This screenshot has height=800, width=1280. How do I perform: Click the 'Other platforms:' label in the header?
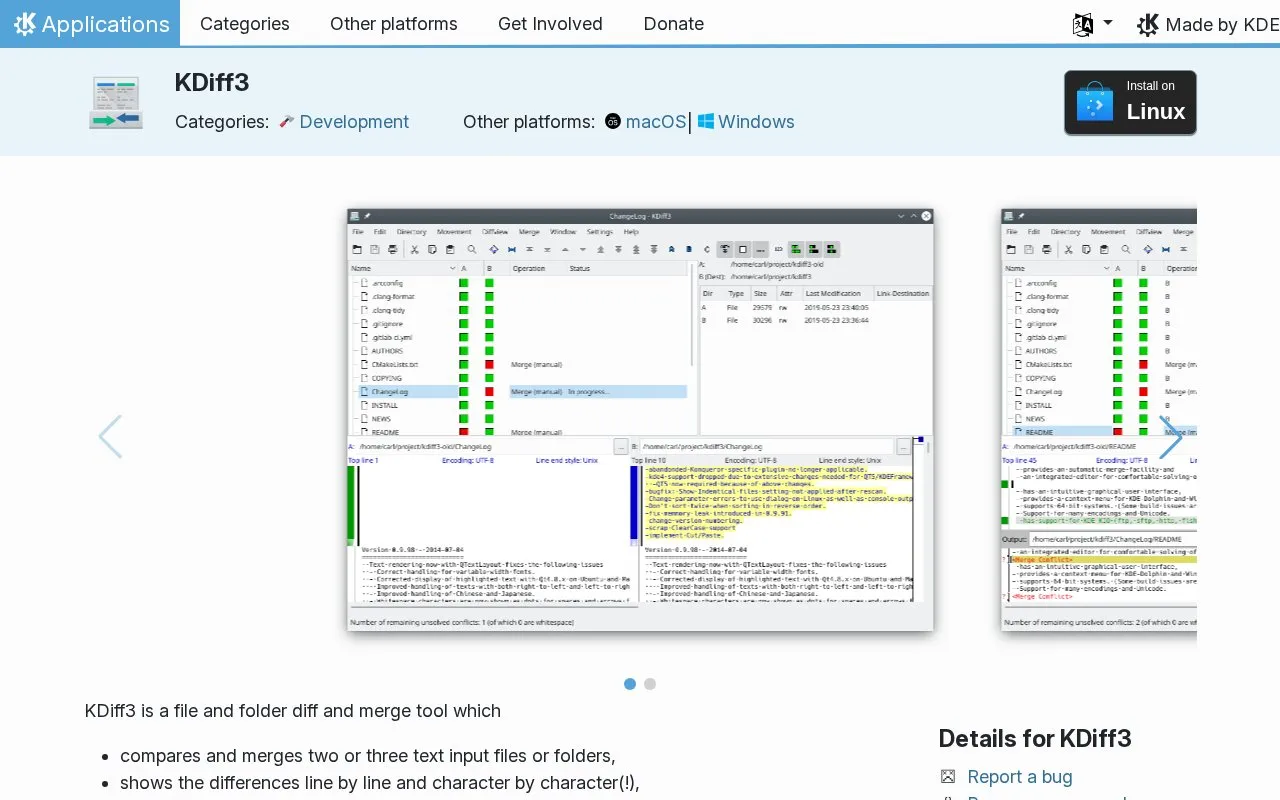click(x=529, y=122)
